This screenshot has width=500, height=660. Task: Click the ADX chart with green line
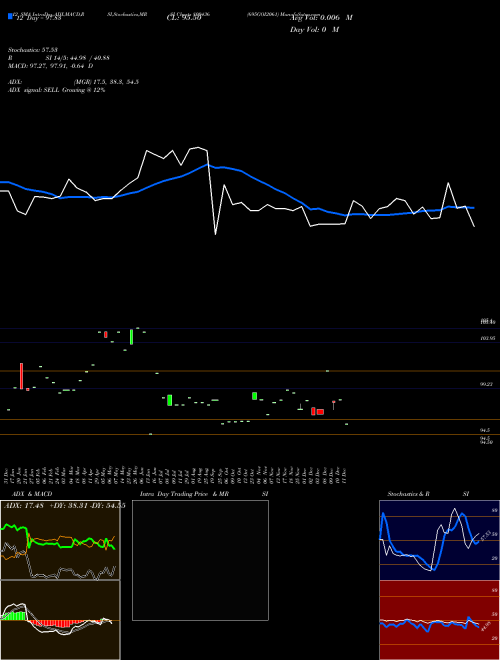(60, 540)
